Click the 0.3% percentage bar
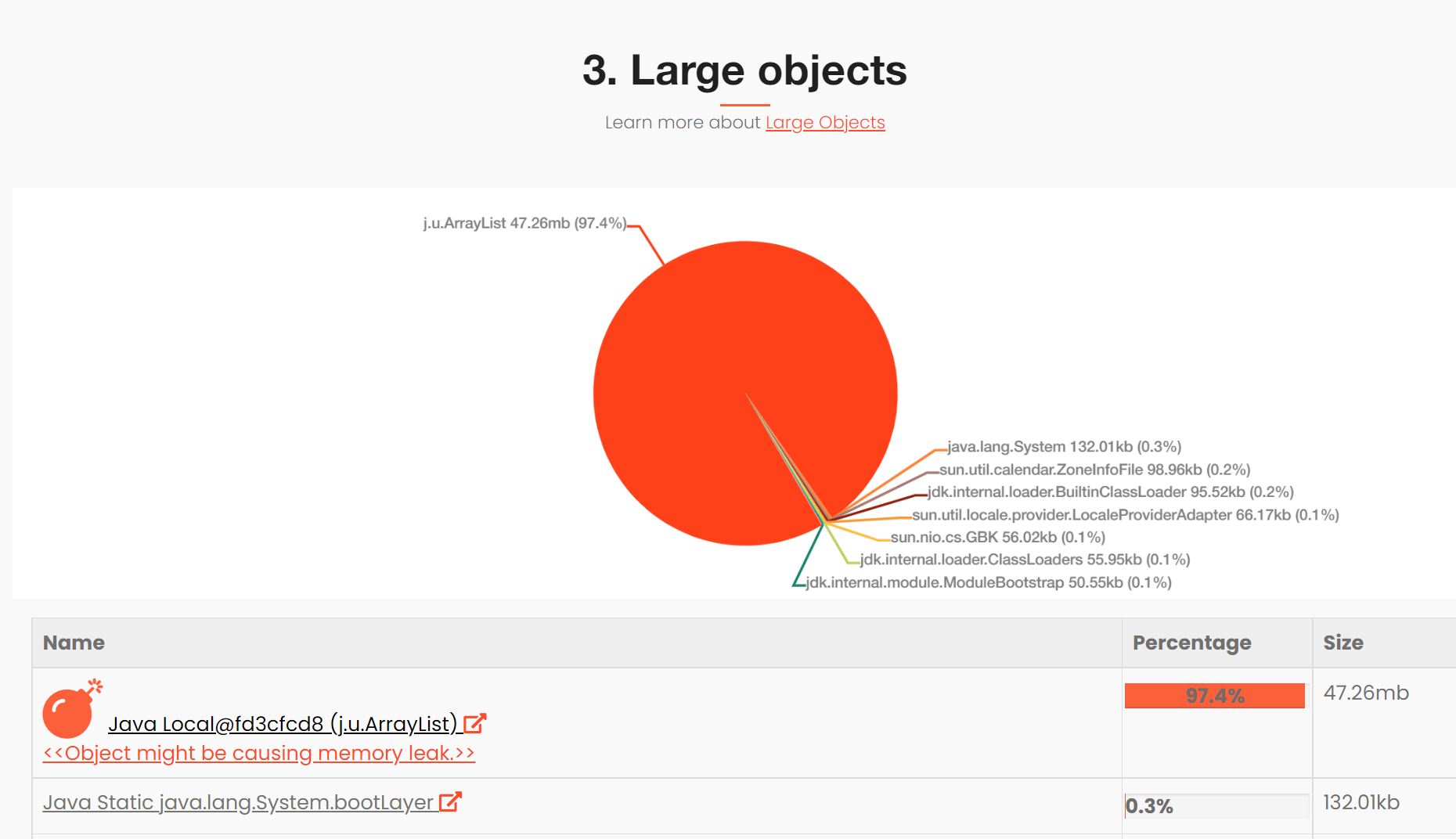This screenshot has height=839, width=1456. [1216, 806]
